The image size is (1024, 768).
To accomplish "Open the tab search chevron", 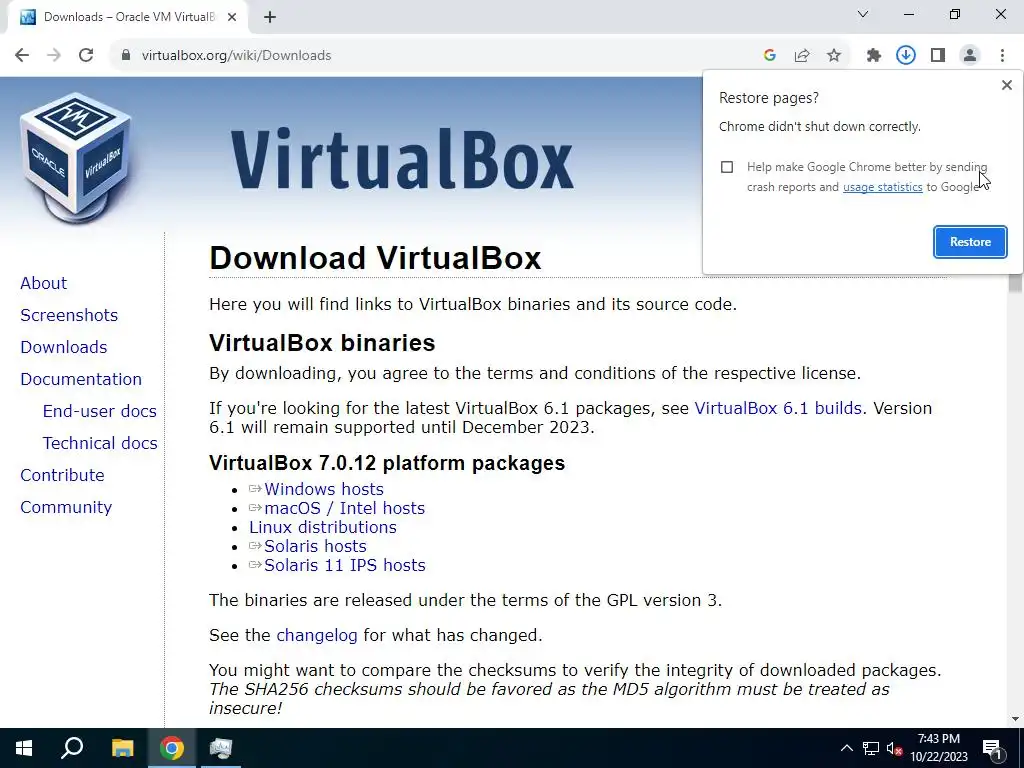I will click(x=863, y=14).
